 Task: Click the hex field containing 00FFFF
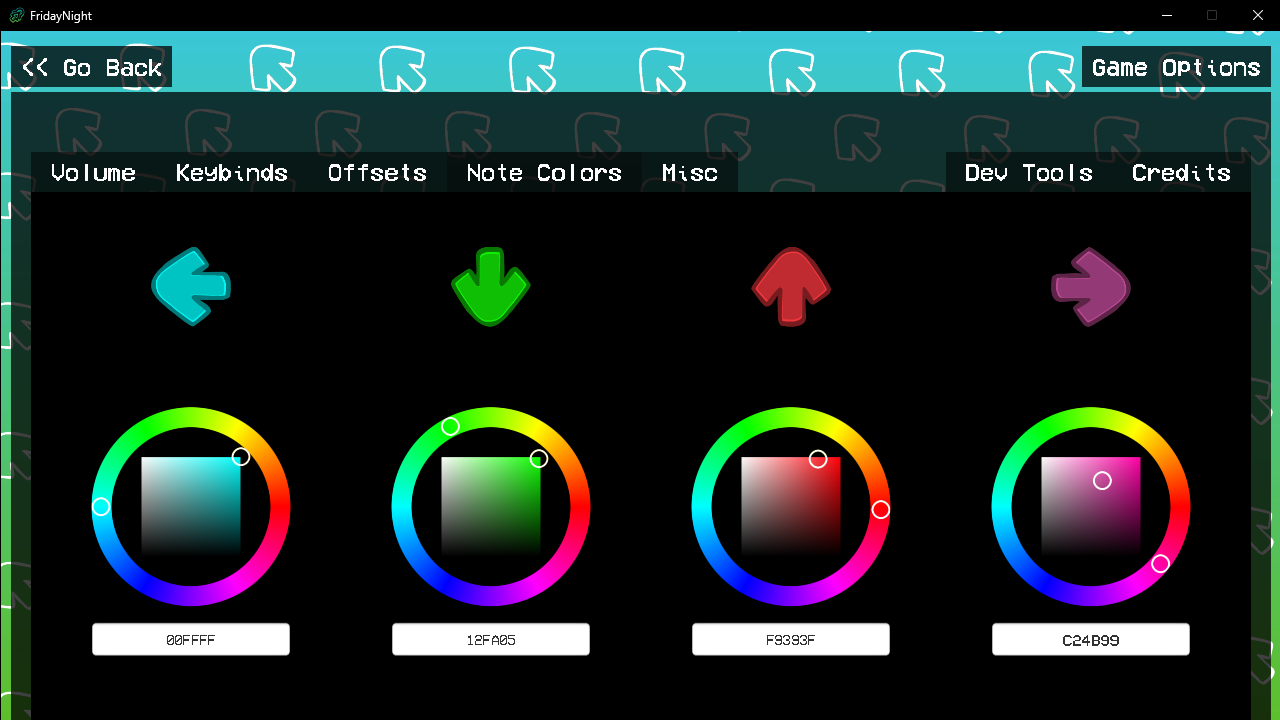tap(191, 640)
